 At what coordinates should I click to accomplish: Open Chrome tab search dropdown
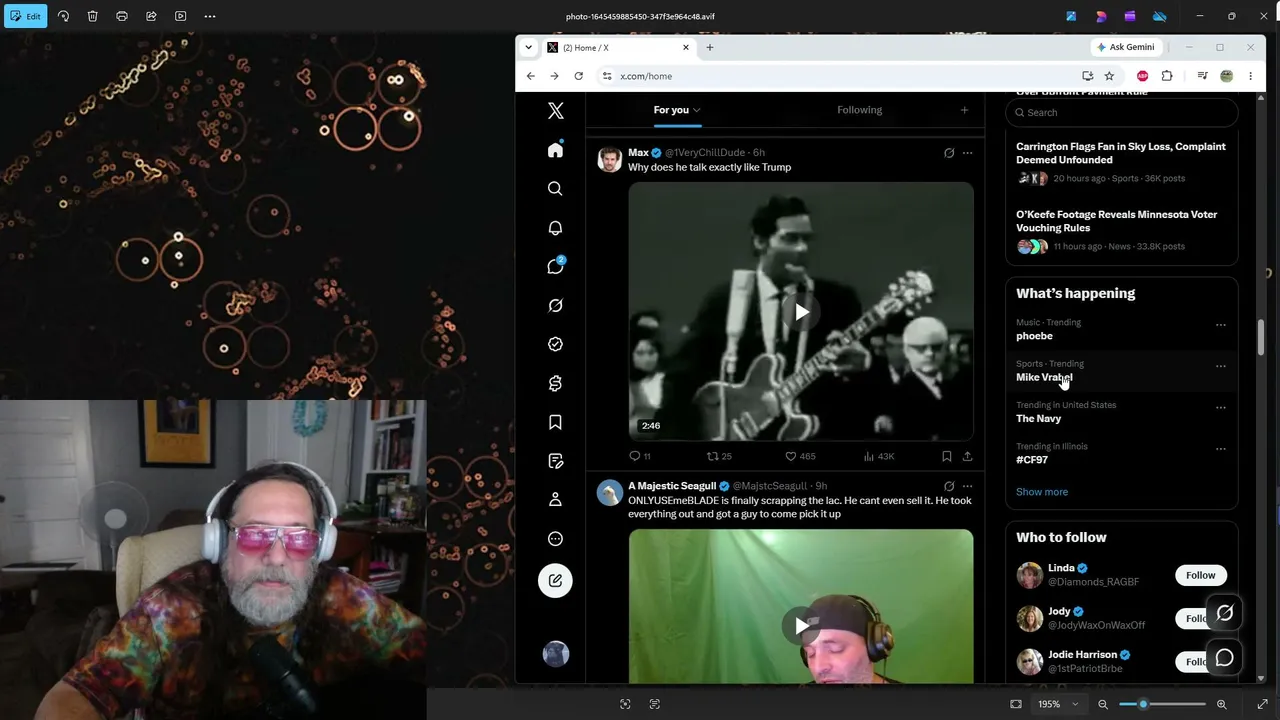tap(529, 47)
